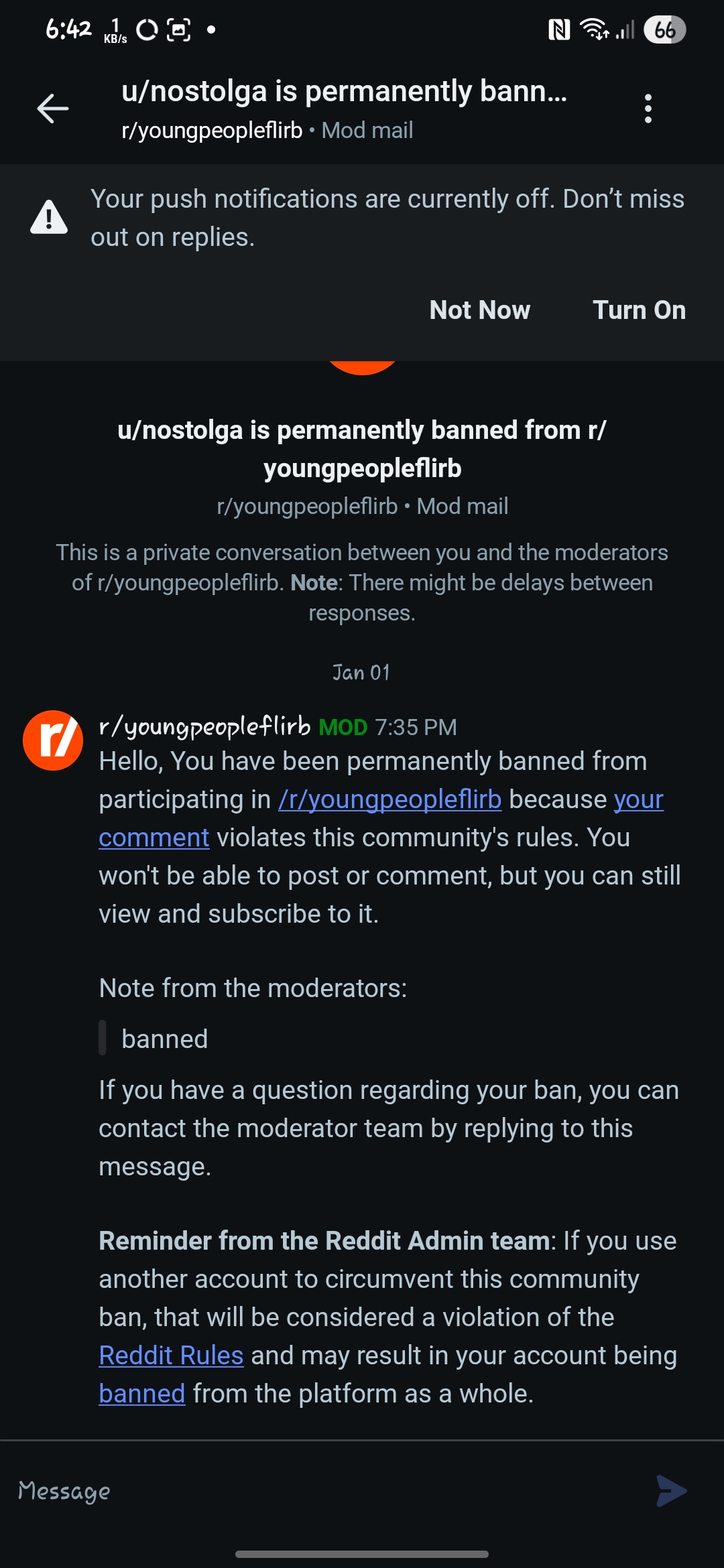Tap the r/youngpeopleflirb sender name with MOD tag
The image size is (724, 1568).
coord(233,726)
